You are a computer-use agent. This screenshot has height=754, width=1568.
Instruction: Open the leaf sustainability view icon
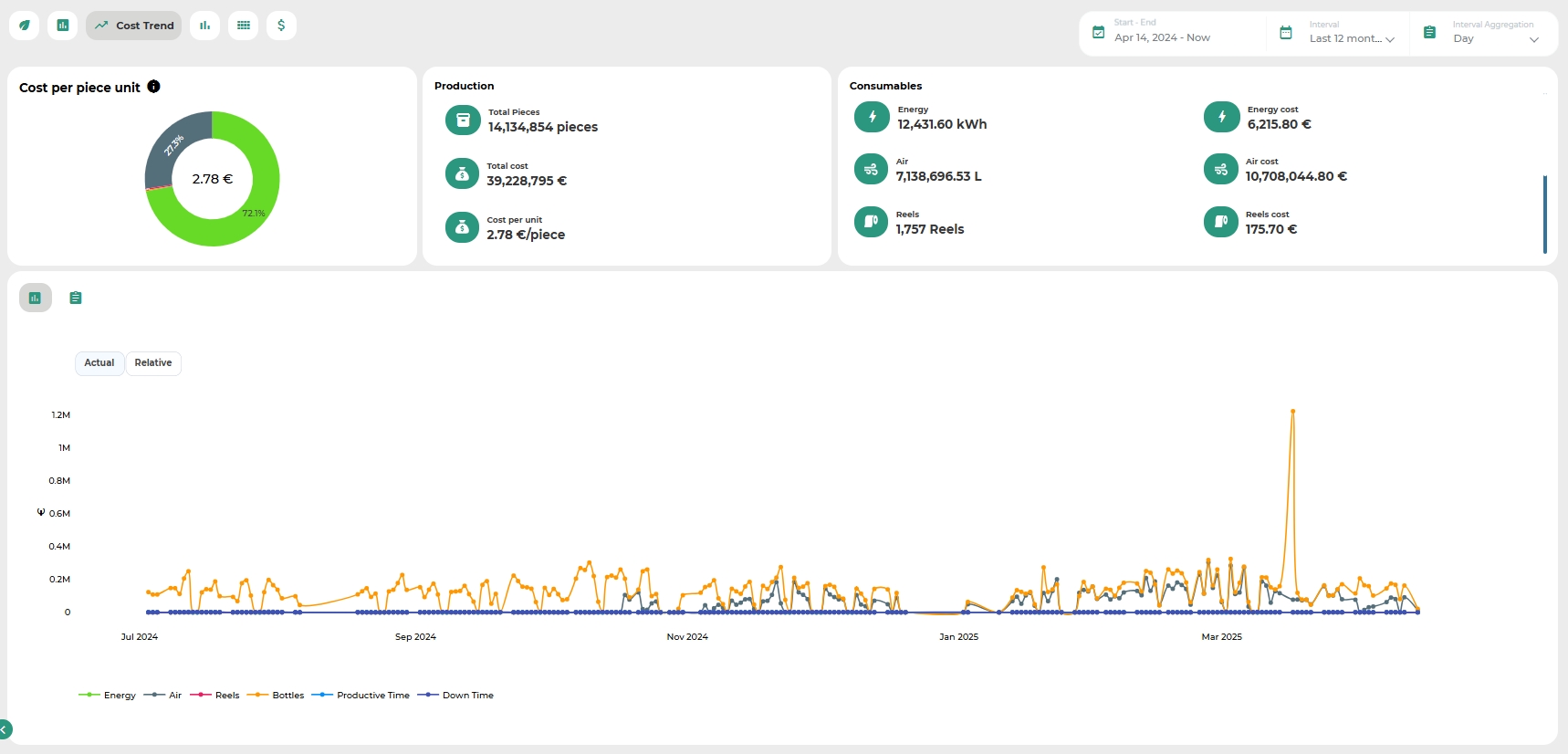tap(25, 26)
